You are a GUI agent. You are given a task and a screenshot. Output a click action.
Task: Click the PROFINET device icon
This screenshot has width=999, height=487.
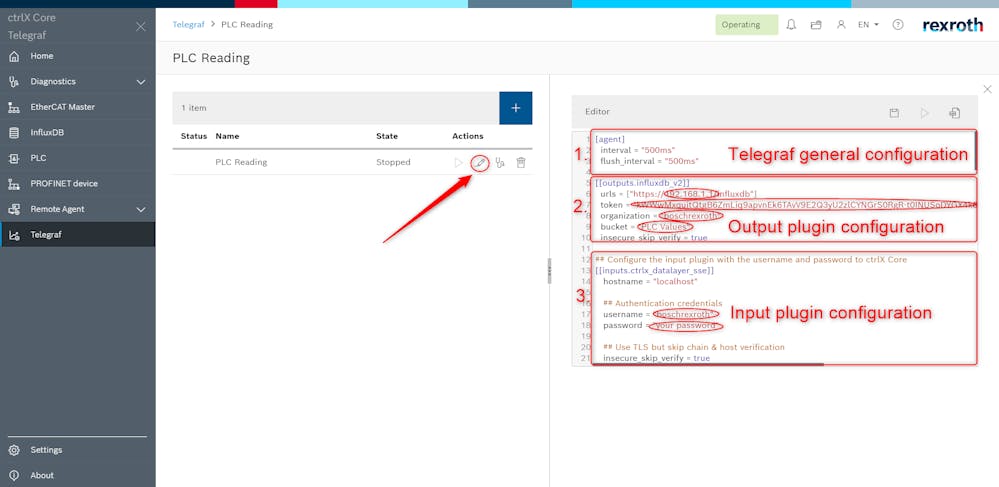[x=14, y=184]
